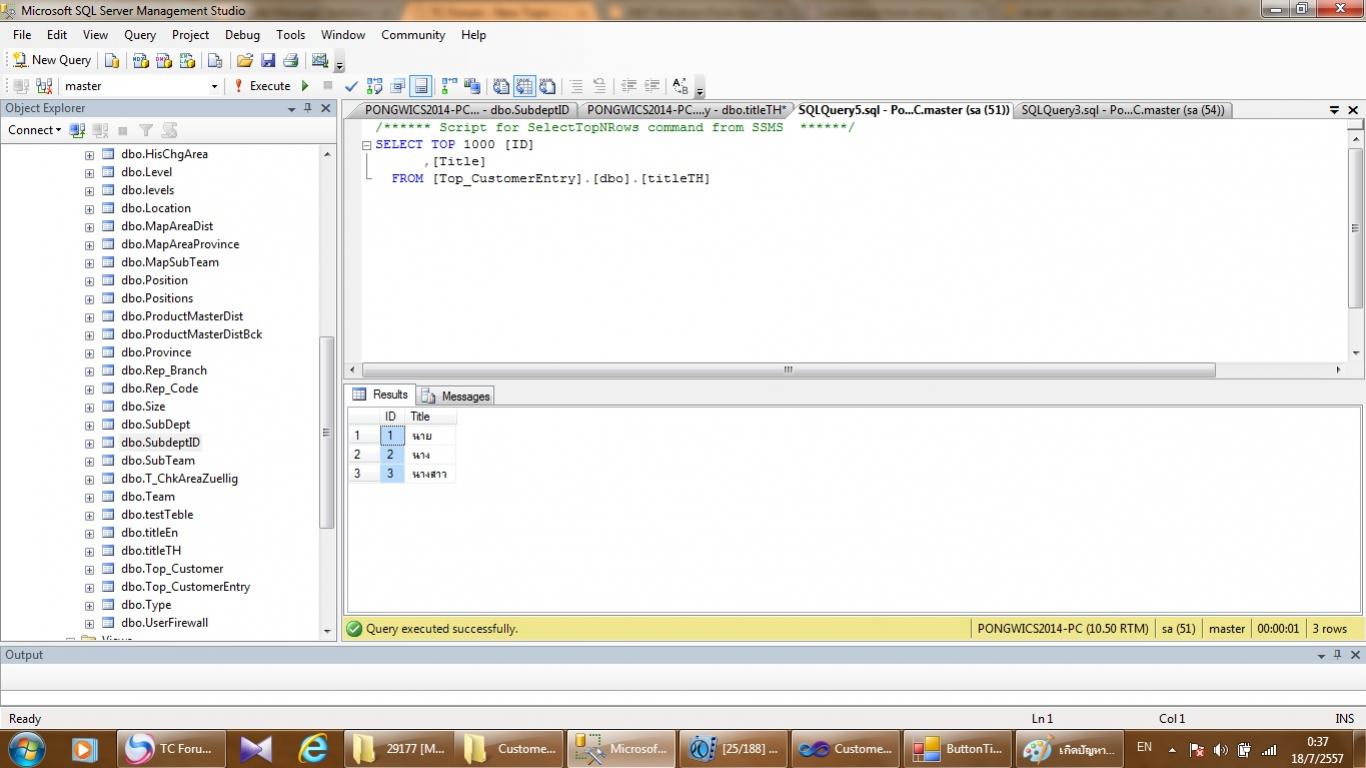This screenshot has height=768, width=1366.
Task: Select dbo.UserFirewall table
Action: (164, 623)
